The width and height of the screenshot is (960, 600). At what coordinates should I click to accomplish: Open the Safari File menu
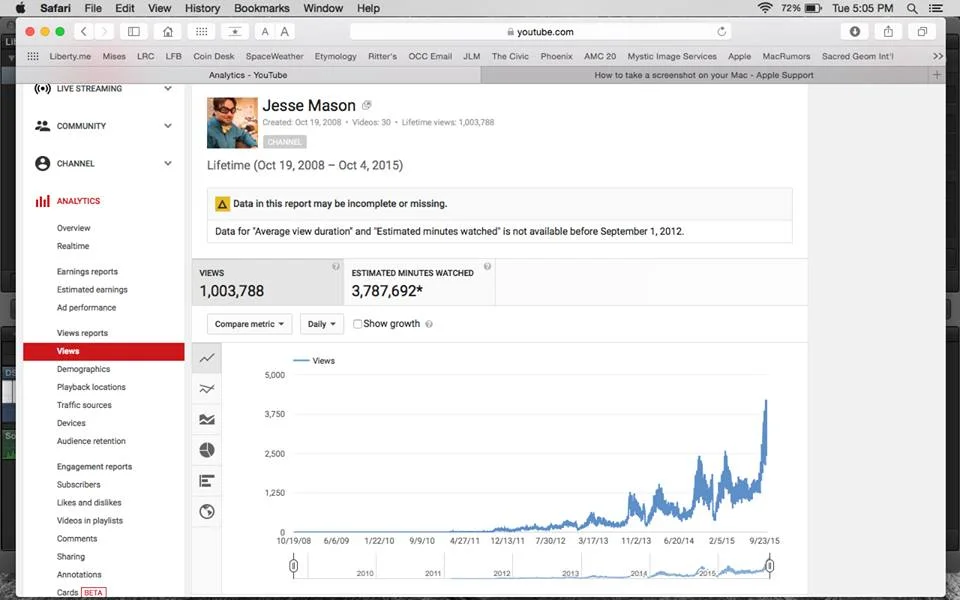[93, 9]
